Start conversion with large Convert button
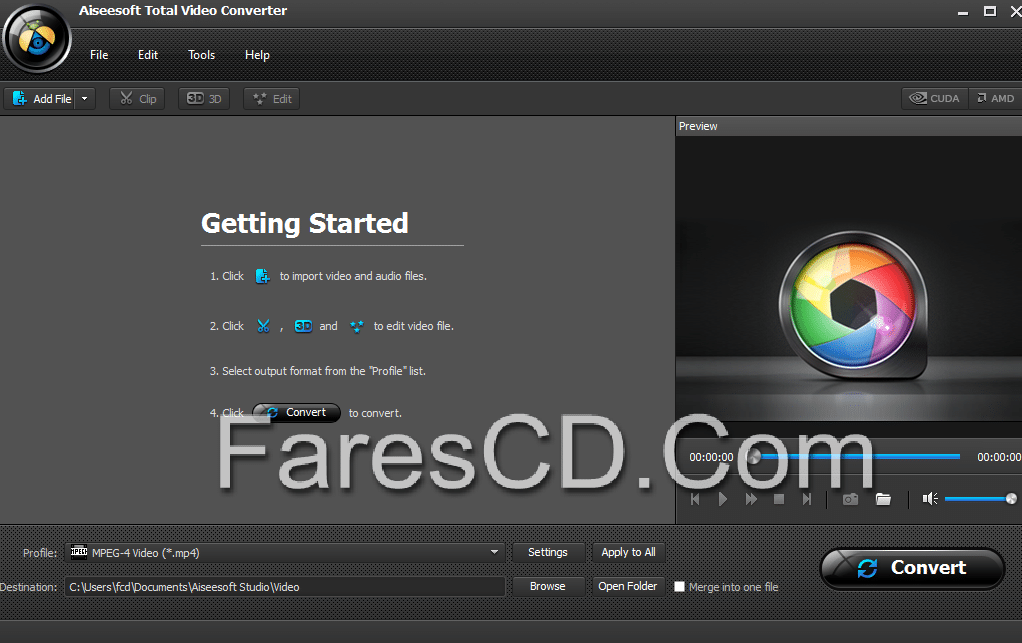1022x643 pixels. click(912, 568)
